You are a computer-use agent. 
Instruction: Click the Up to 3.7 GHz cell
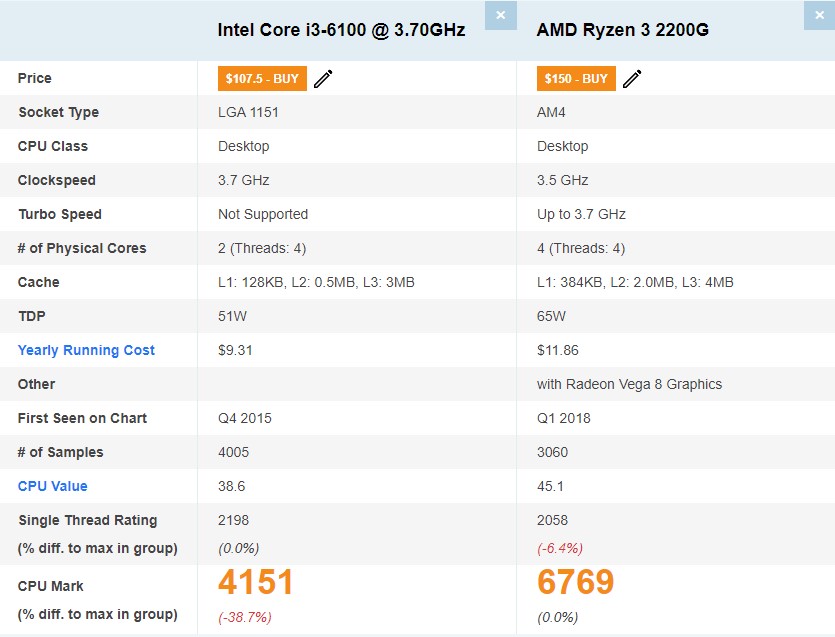pyautogui.click(x=581, y=214)
